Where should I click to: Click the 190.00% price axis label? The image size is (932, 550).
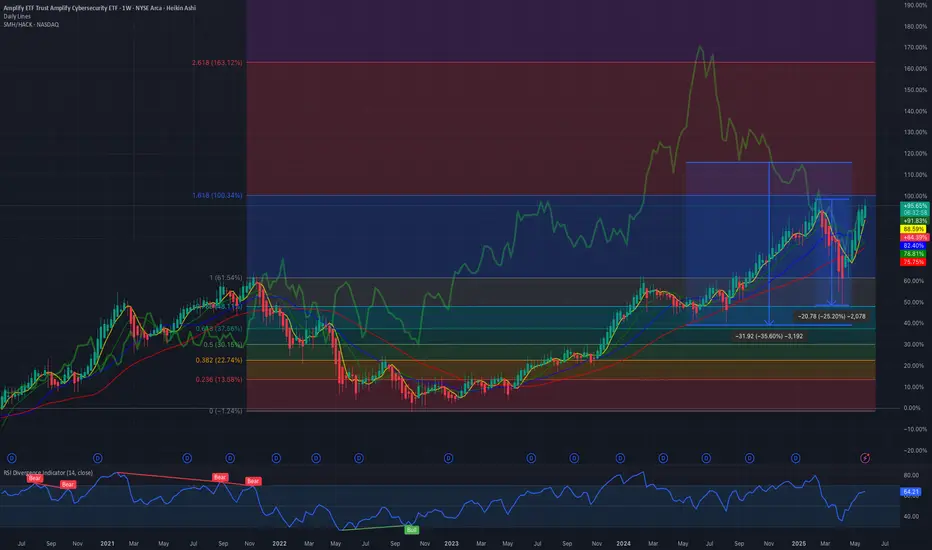click(x=915, y=5)
